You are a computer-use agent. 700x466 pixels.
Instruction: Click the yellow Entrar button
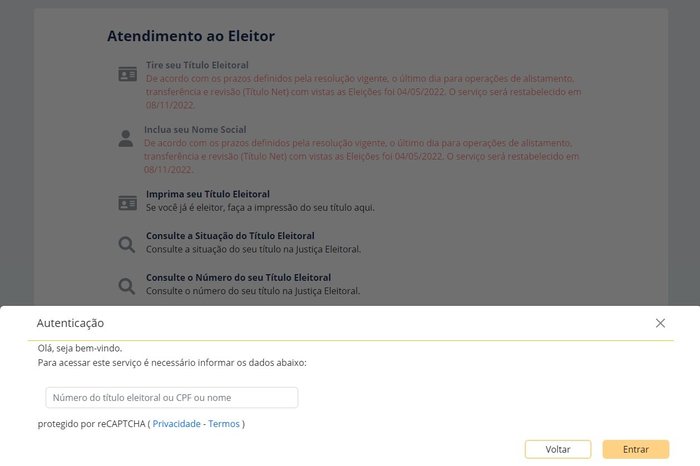pyautogui.click(x=636, y=449)
